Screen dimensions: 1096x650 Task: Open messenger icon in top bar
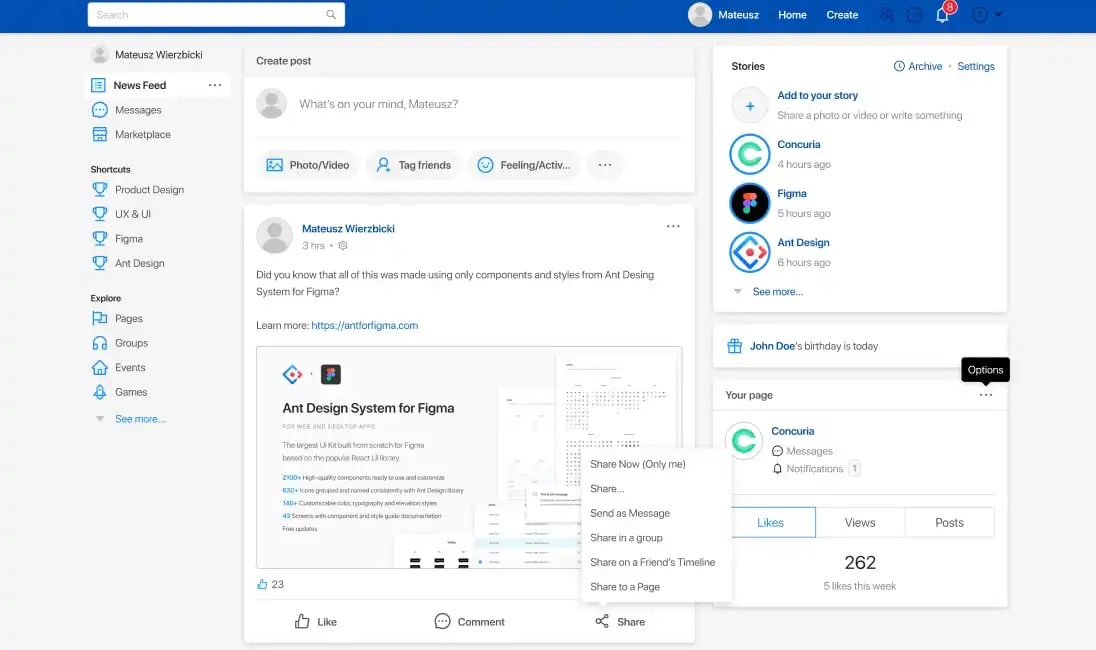coord(914,15)
